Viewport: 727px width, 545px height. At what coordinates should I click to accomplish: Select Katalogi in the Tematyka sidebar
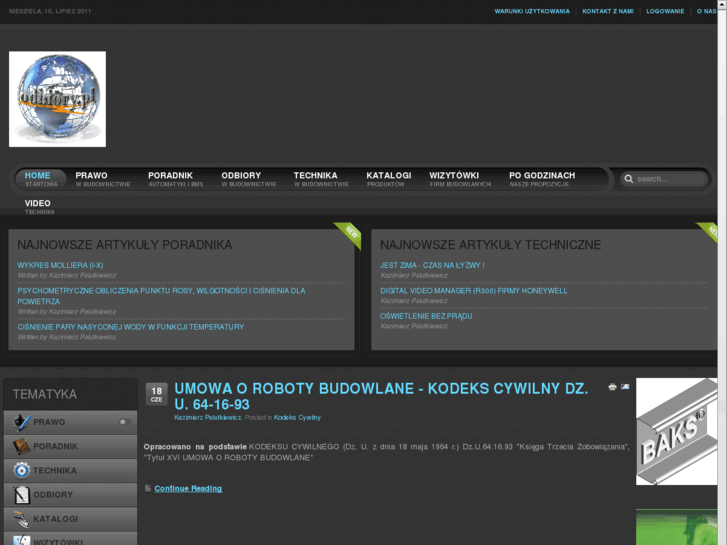pyautogui.click(x=70, y=519)
